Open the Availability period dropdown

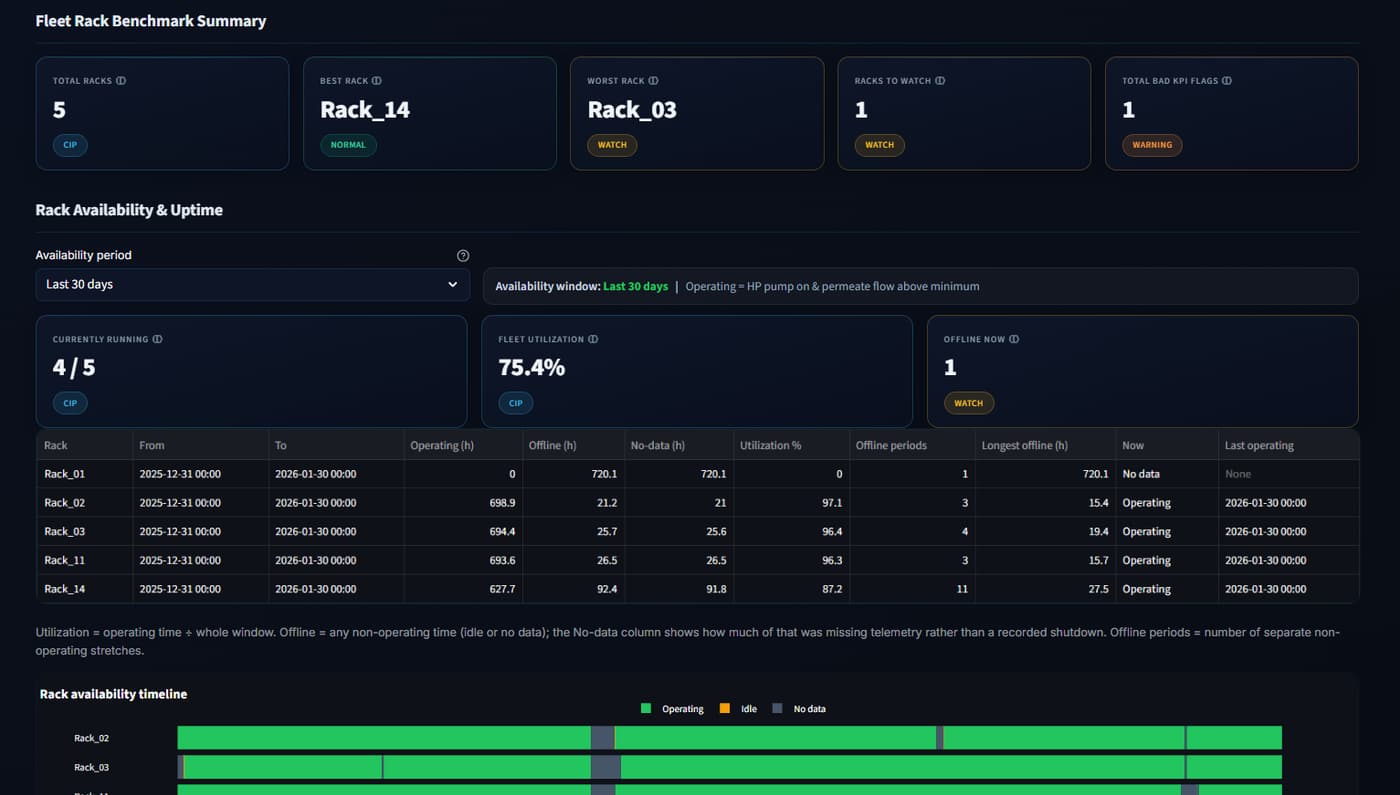click(x=252, y=284)
